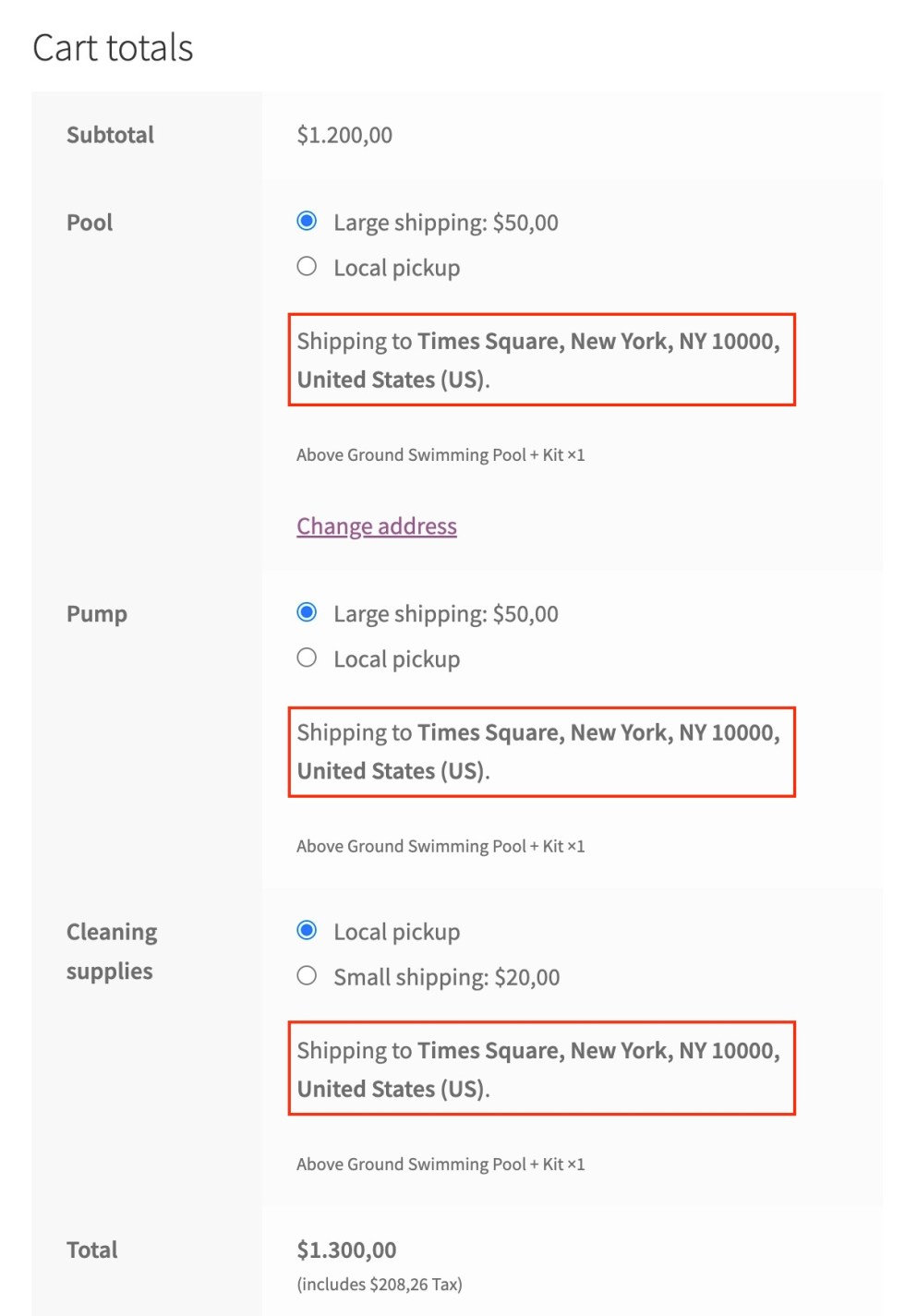
Task: Select Large shipping radio for Pump
Action: click(307, 613)
